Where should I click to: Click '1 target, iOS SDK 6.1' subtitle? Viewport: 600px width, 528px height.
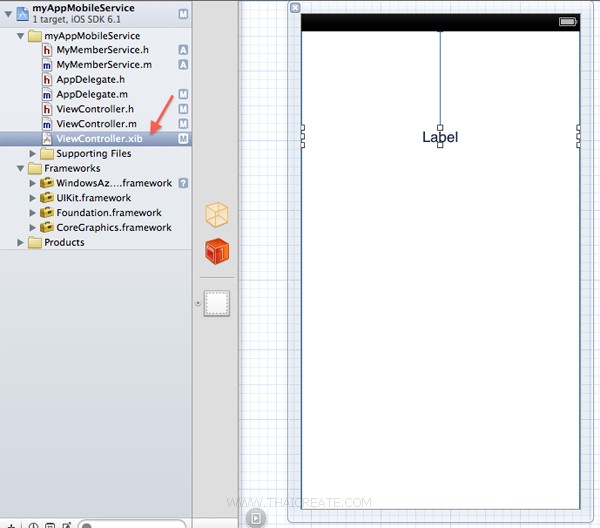[77, 20]
